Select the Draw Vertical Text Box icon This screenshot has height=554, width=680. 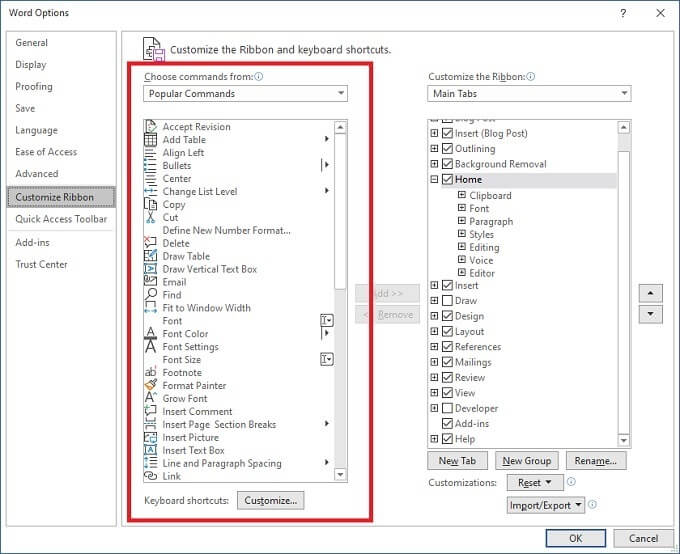(150, 269)
